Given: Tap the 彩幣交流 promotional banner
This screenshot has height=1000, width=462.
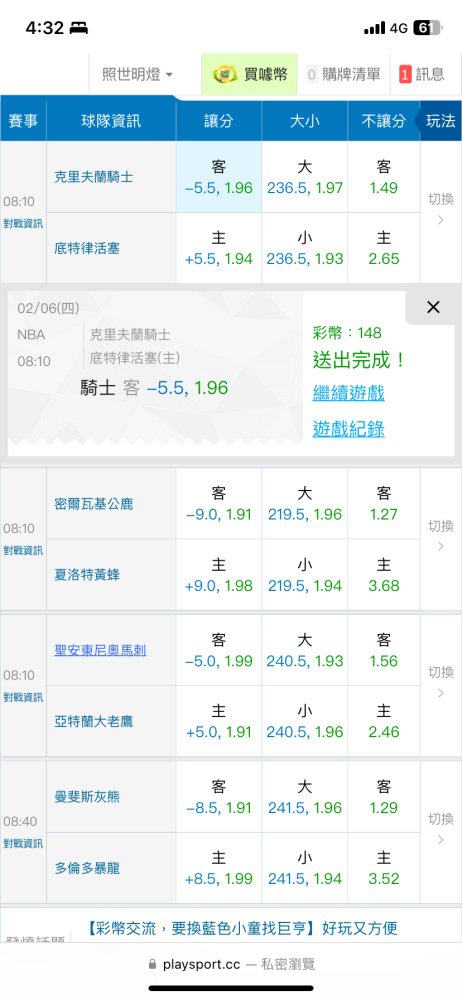Looking at the screenshot, I should pos(241,928).
